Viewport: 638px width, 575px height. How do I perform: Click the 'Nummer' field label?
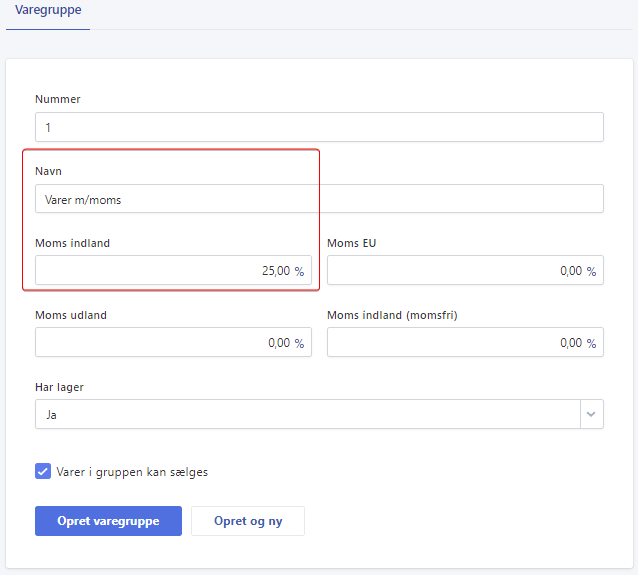pos(58,99)
